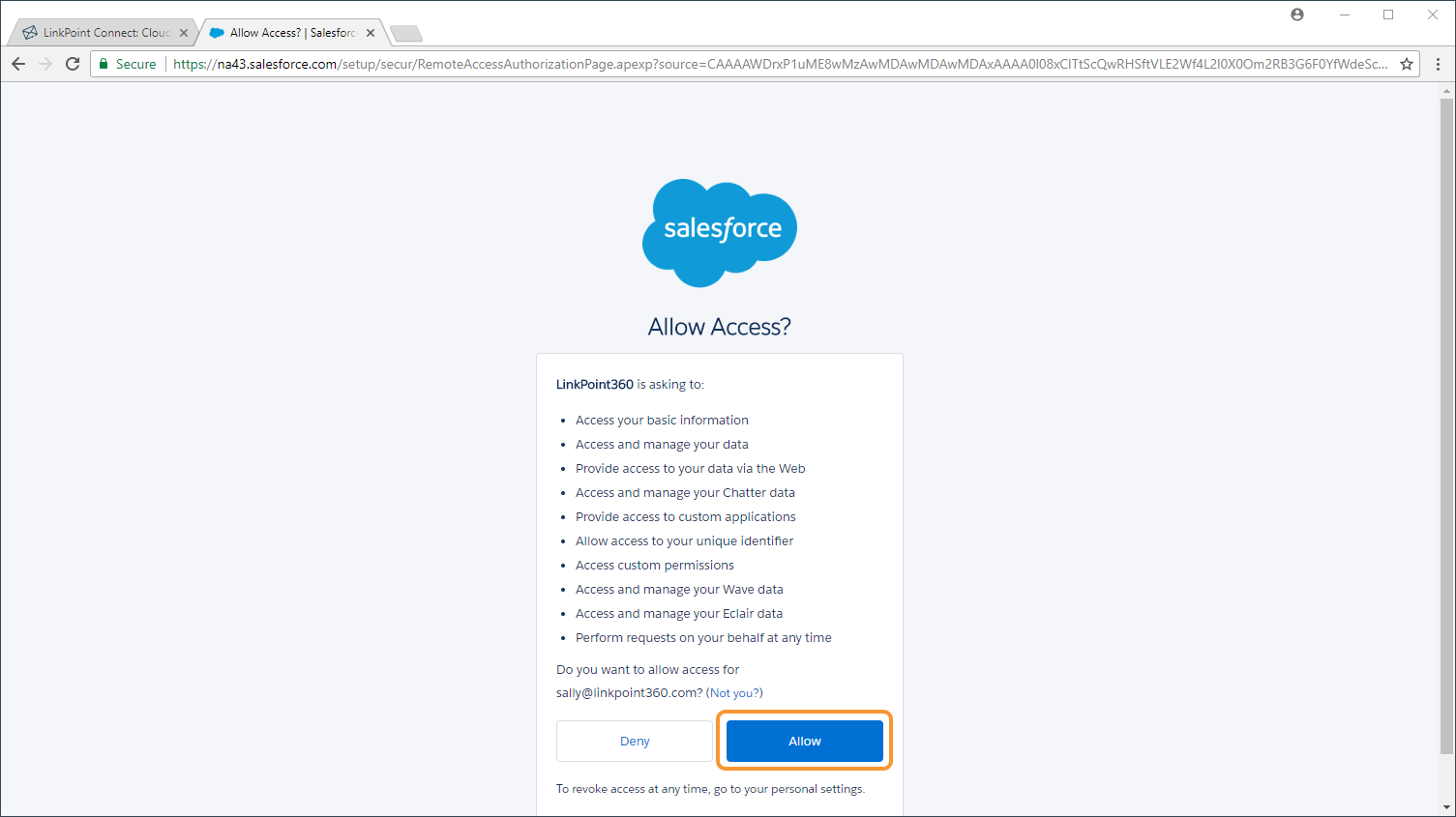Click the 'To revoke access at any time' note

coord(710,789)
